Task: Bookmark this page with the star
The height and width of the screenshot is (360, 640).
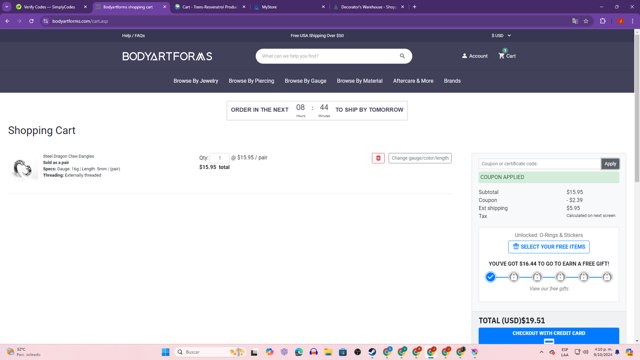Action: tap(586, 21)
